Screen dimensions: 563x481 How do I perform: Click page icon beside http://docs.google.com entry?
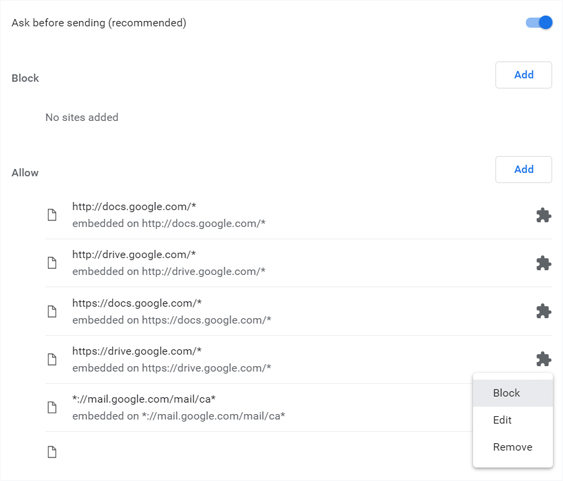pos(52,215)
